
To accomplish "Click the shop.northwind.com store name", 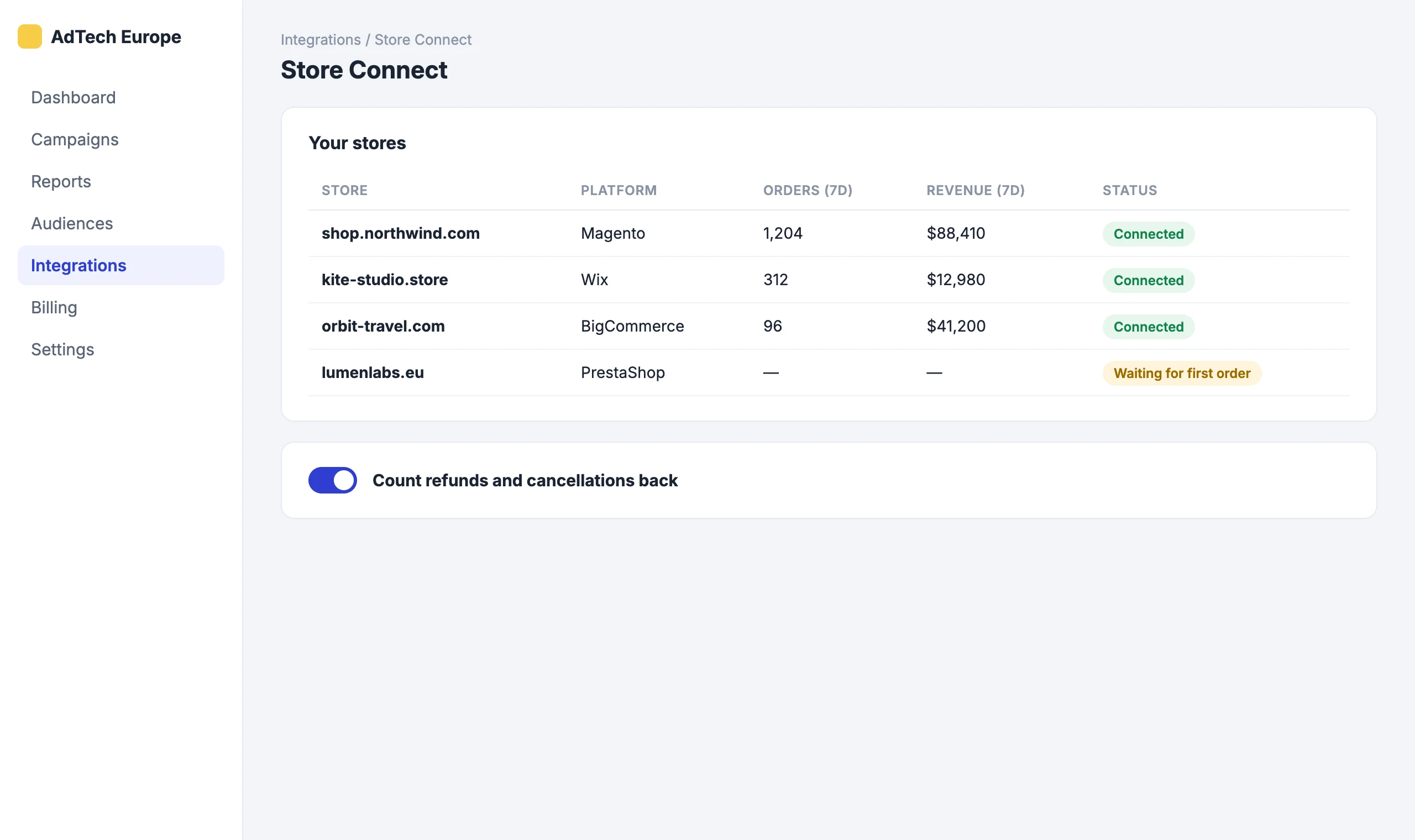I will tap(400, 233).
